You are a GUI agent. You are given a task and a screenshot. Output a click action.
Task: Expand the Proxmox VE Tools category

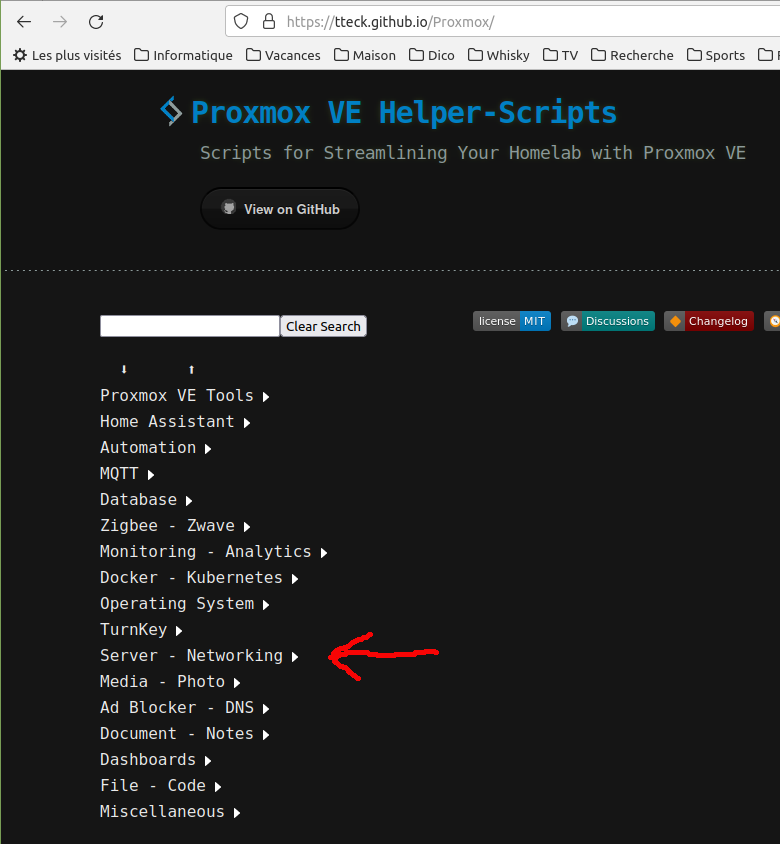(x=185, y=396)
